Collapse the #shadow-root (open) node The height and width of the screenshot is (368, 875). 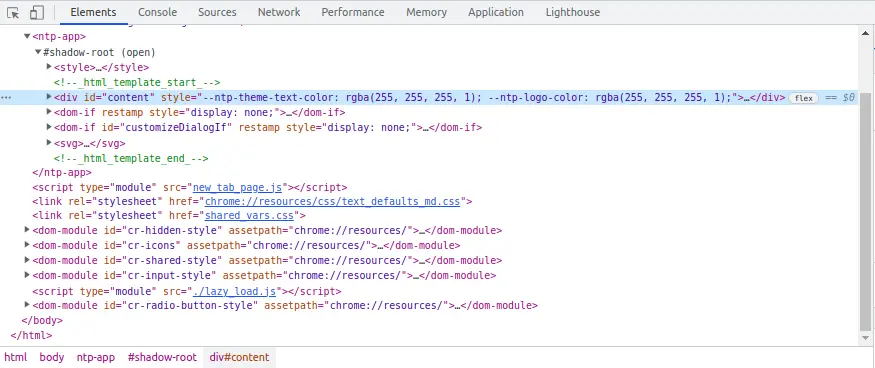[x=38, y=52]
